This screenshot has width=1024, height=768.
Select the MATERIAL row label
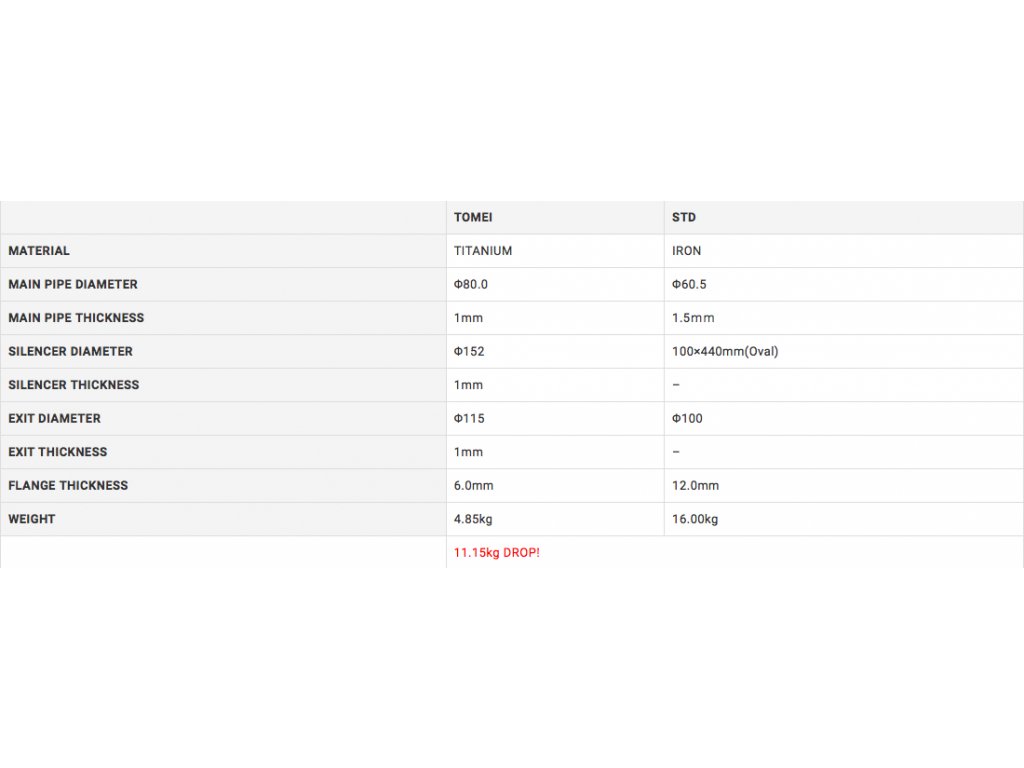(x=39, y=251)
